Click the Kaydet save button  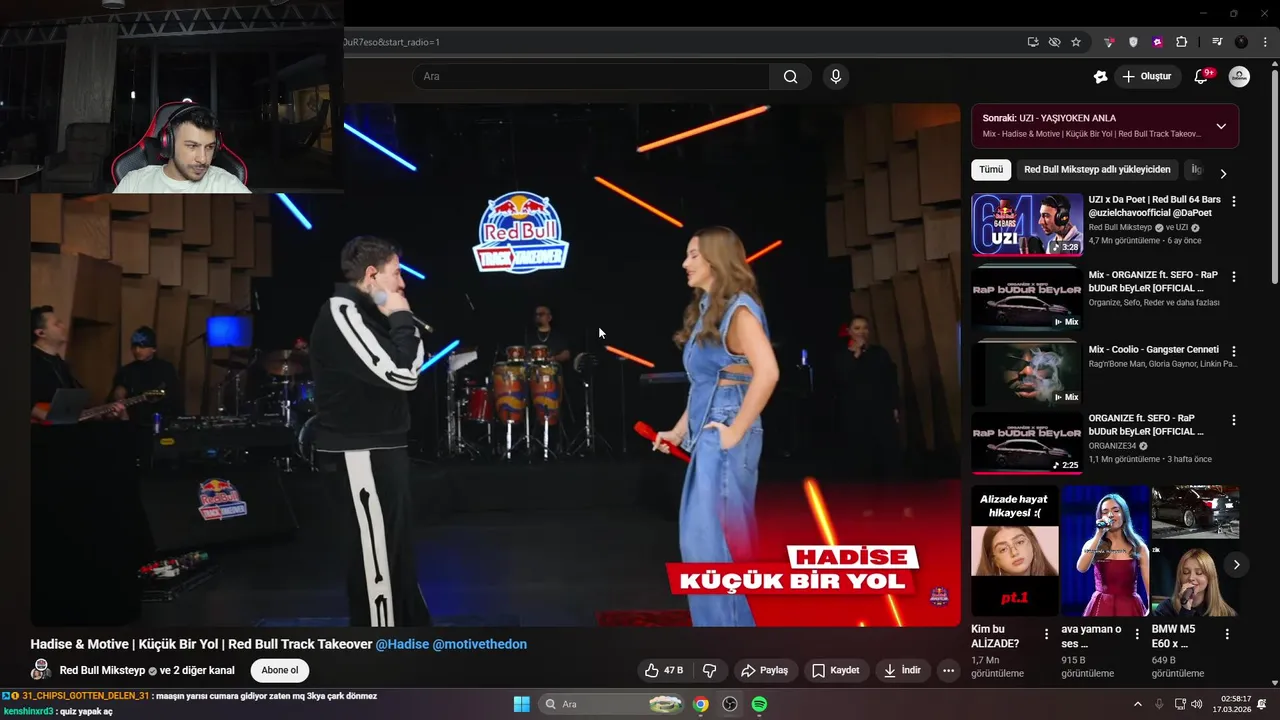836,670
